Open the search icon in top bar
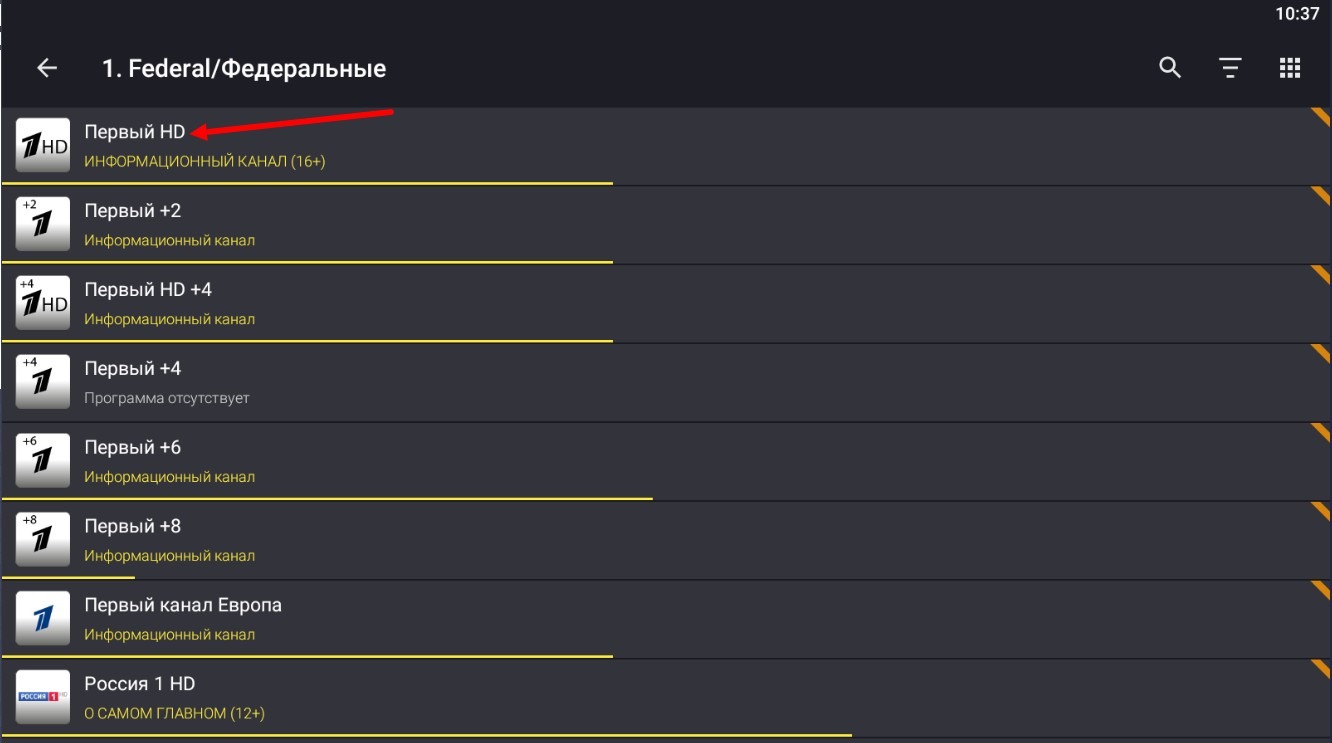This screenshot has height=743, width=1332. [x=1168, y=68]
